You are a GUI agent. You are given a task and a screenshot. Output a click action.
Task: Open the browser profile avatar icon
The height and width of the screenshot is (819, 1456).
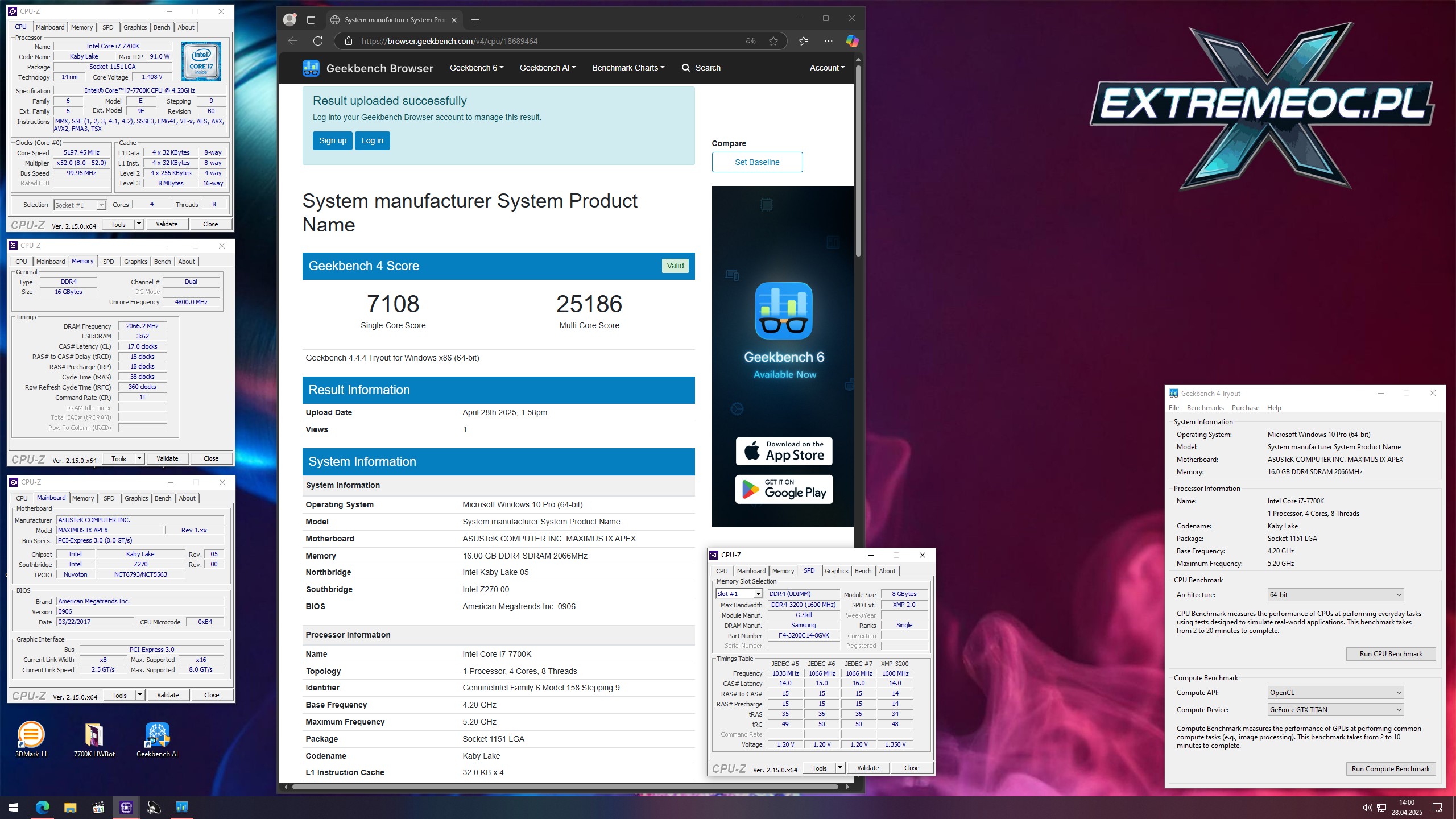click(289, 20)
